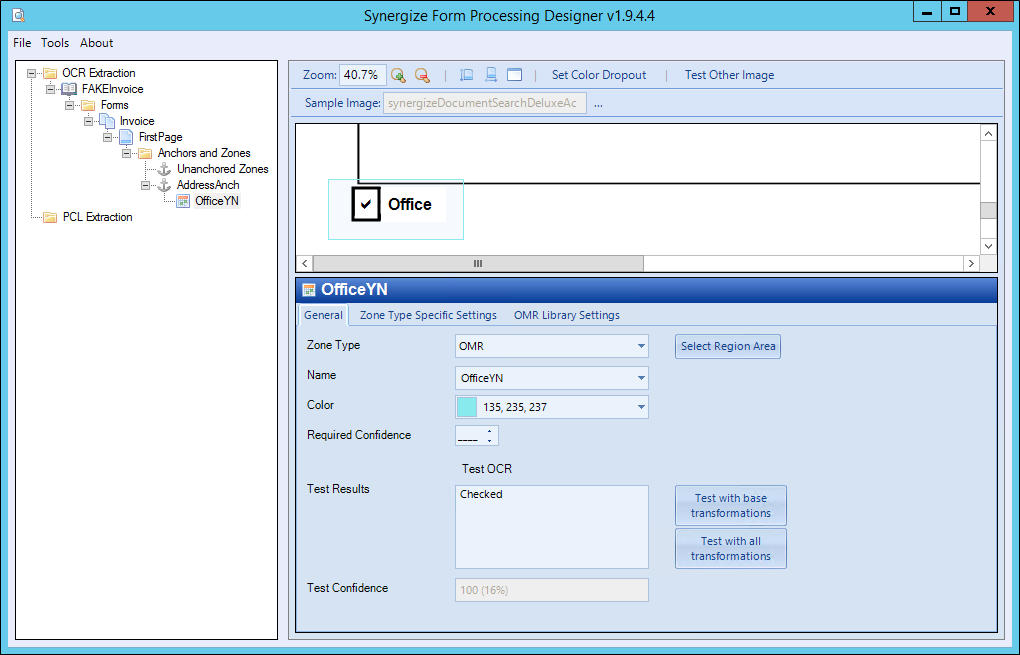Click the Sample Image path field
The image size is (1020, 655).
coord(485,103)
